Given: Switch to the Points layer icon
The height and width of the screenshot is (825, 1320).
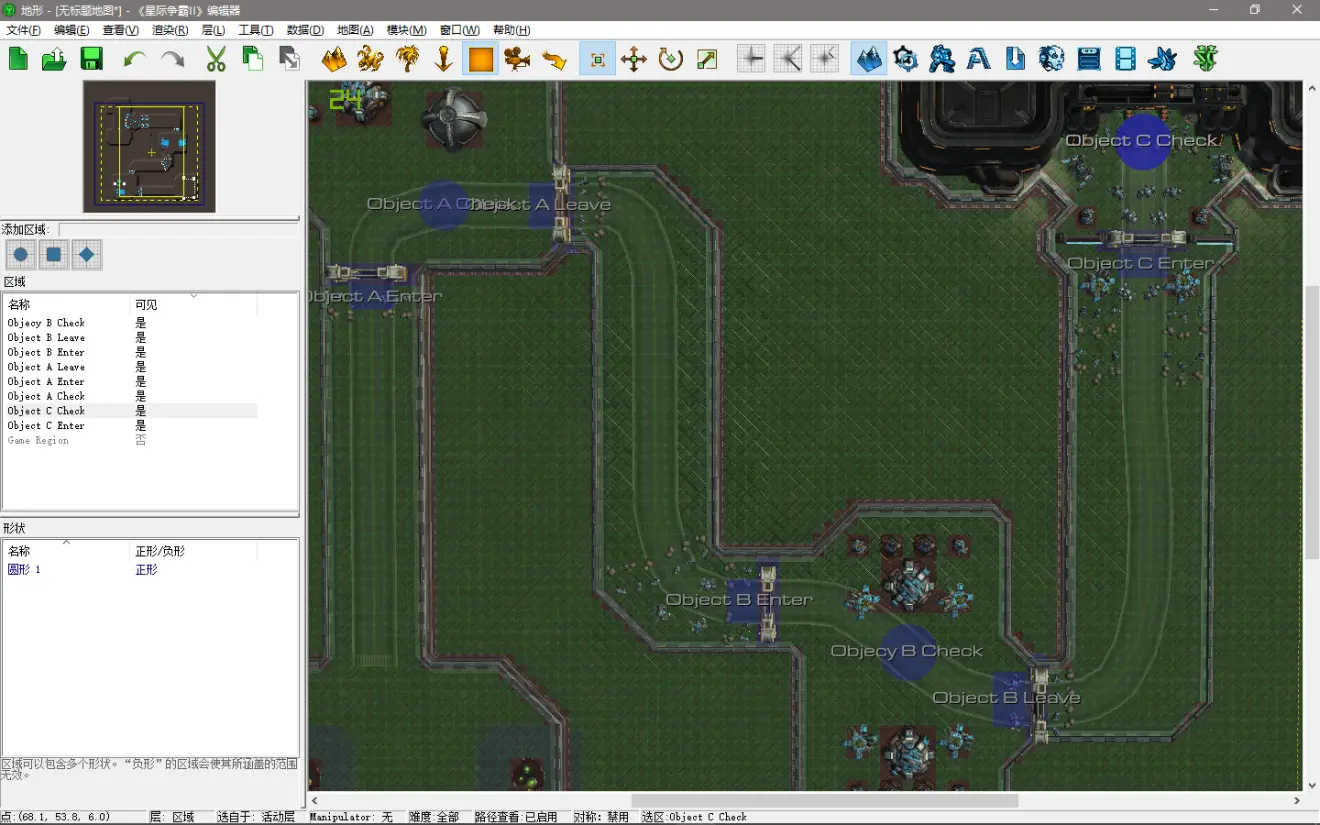Looking at the screenshot, I should (x=444, y=59).
